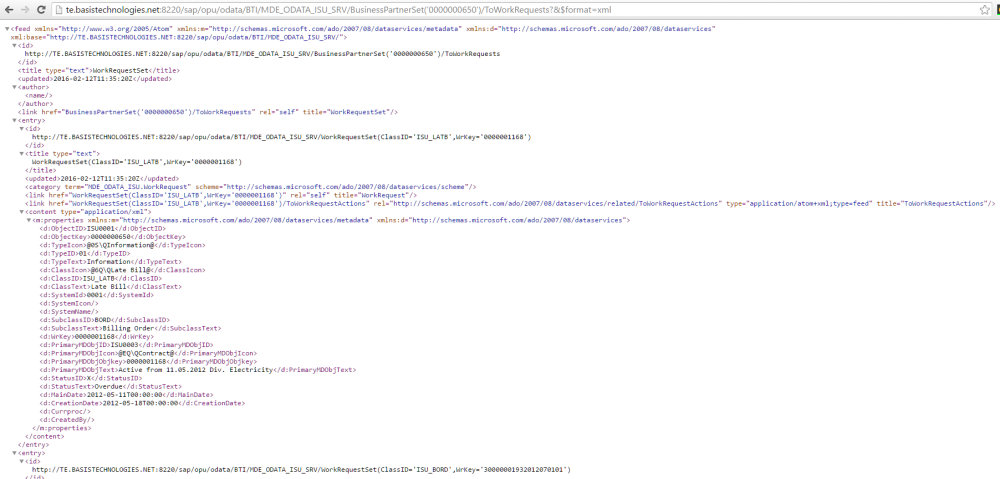Click the CreationDate value 2012-05-18T00:00:00

tap(142, 402)
